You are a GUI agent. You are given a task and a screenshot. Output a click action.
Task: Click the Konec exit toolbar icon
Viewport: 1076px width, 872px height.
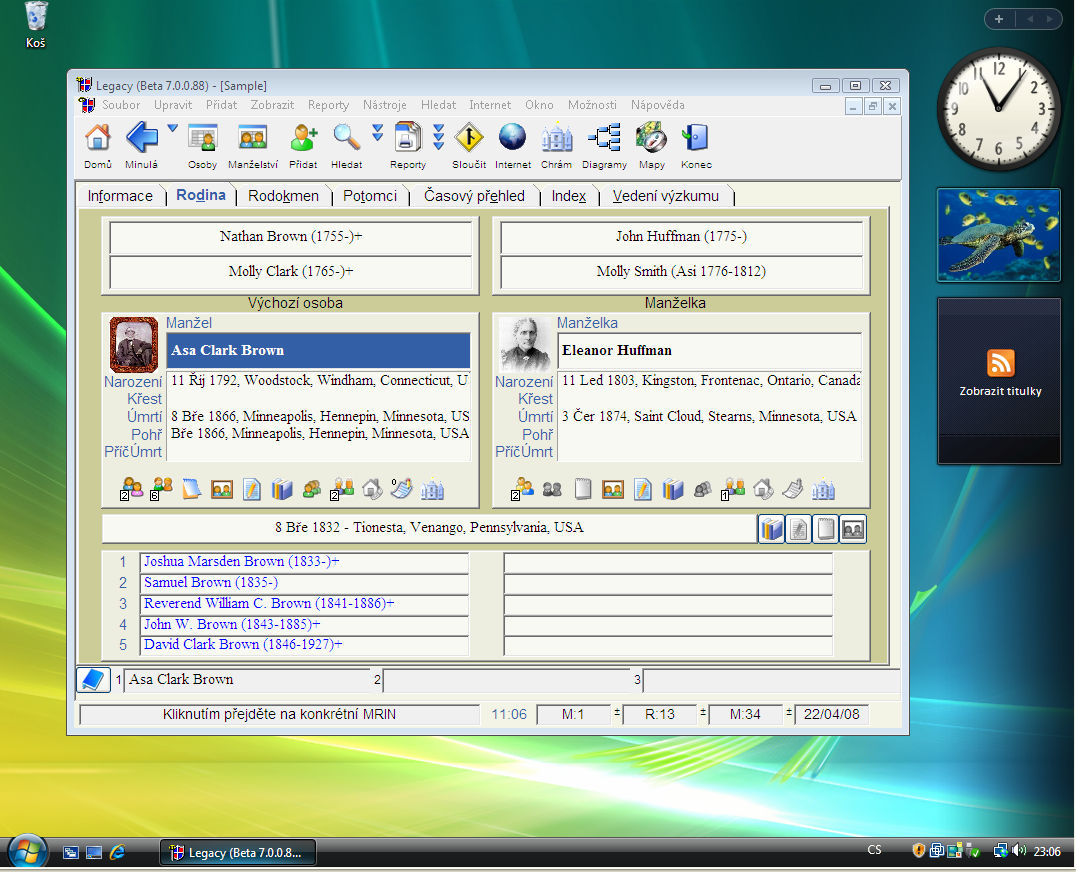(x=696, y=138)
